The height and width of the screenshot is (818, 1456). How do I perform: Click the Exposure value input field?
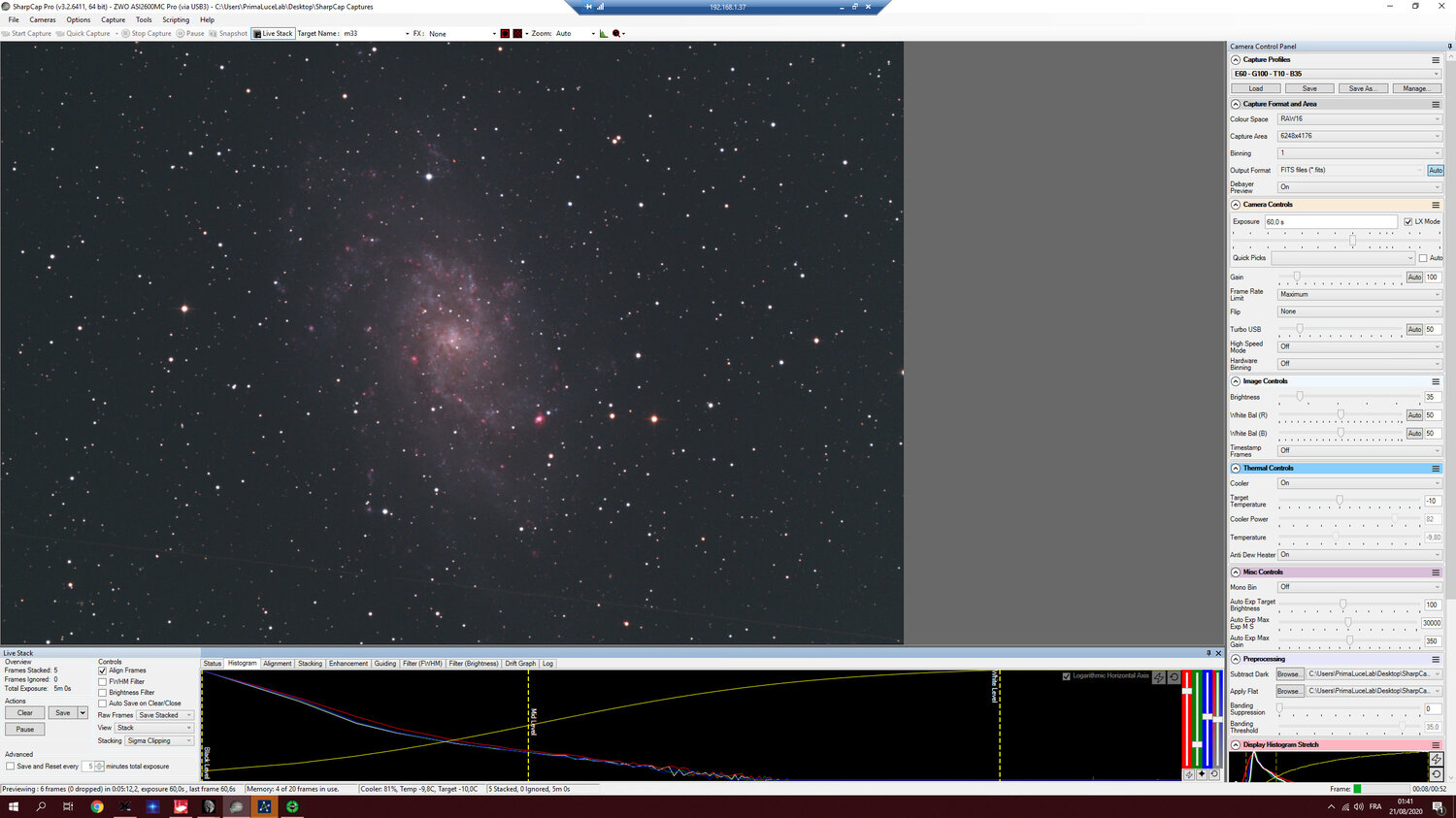click(x=1330, y=222)
